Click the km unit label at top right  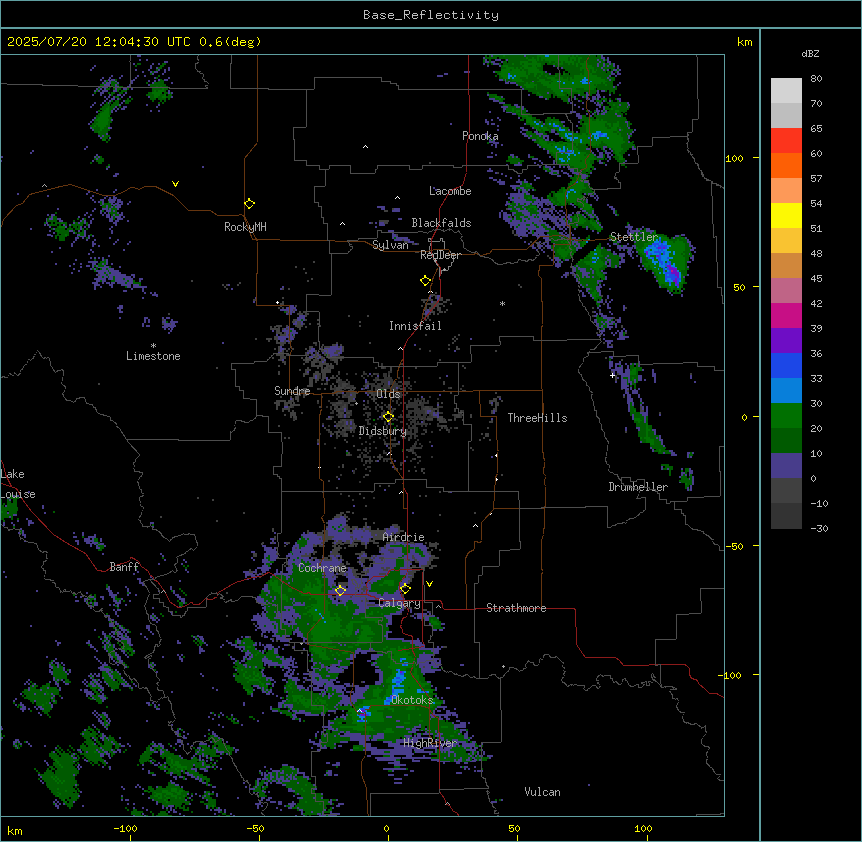click(744, 42)
